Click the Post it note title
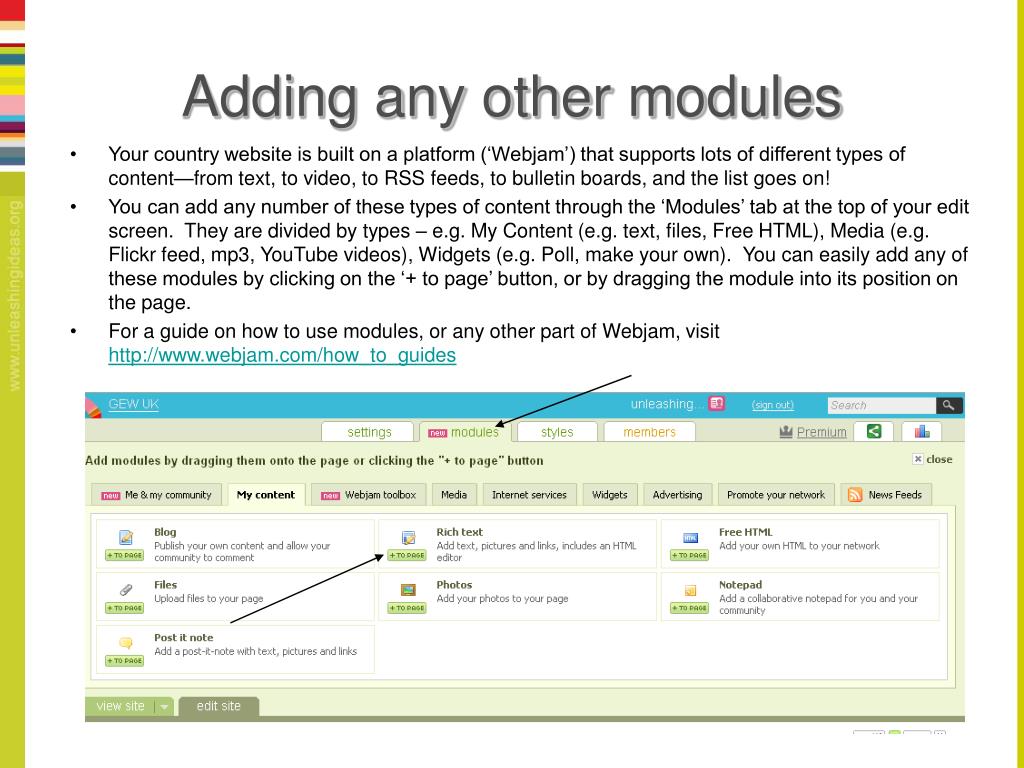The height and width of the screenshot is (768, 1024). (184, 638)
